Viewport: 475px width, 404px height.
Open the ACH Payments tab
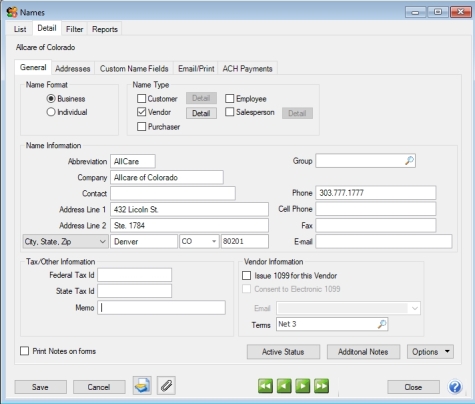pos(247,69)
